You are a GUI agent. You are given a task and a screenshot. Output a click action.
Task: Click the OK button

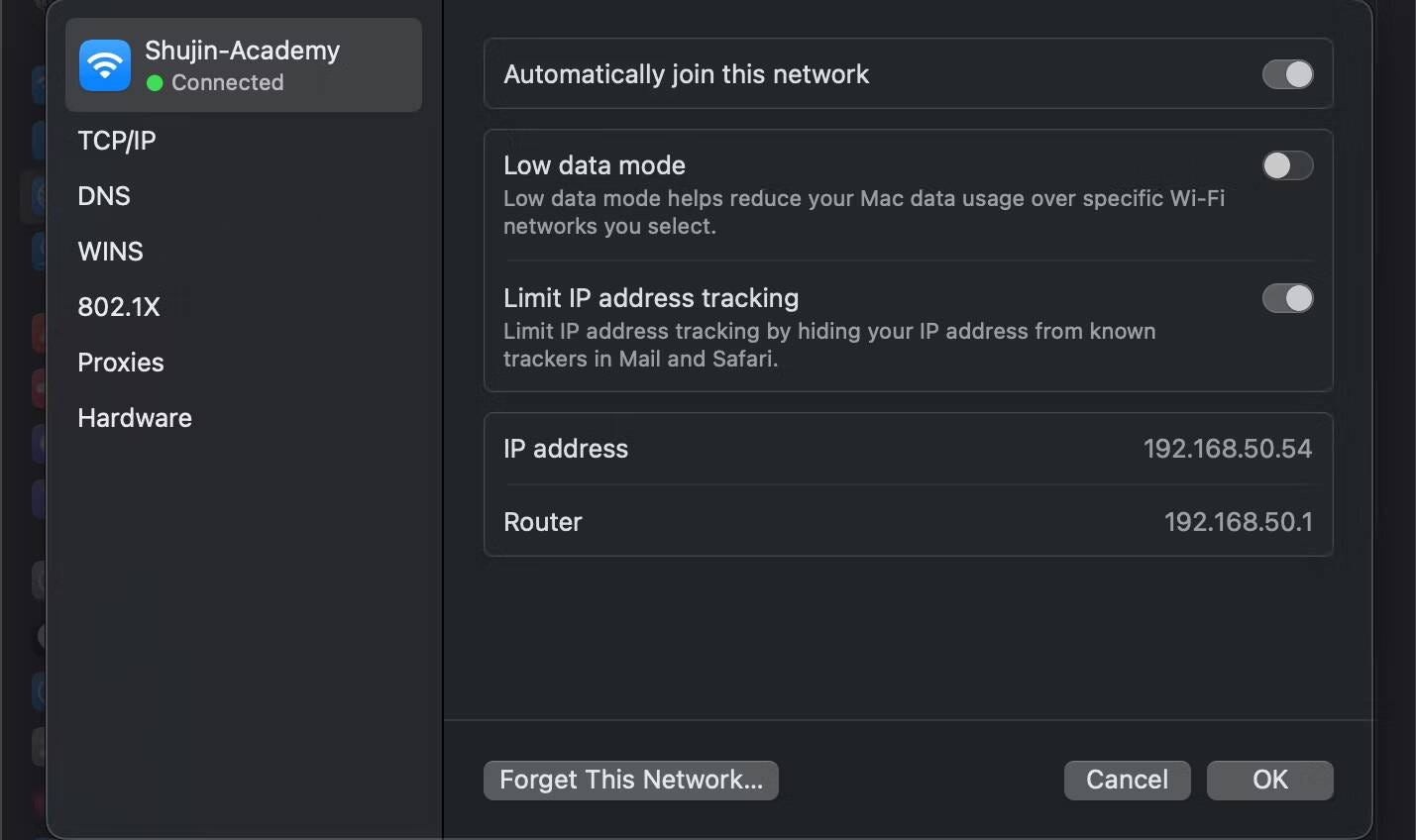point(1269,781)
